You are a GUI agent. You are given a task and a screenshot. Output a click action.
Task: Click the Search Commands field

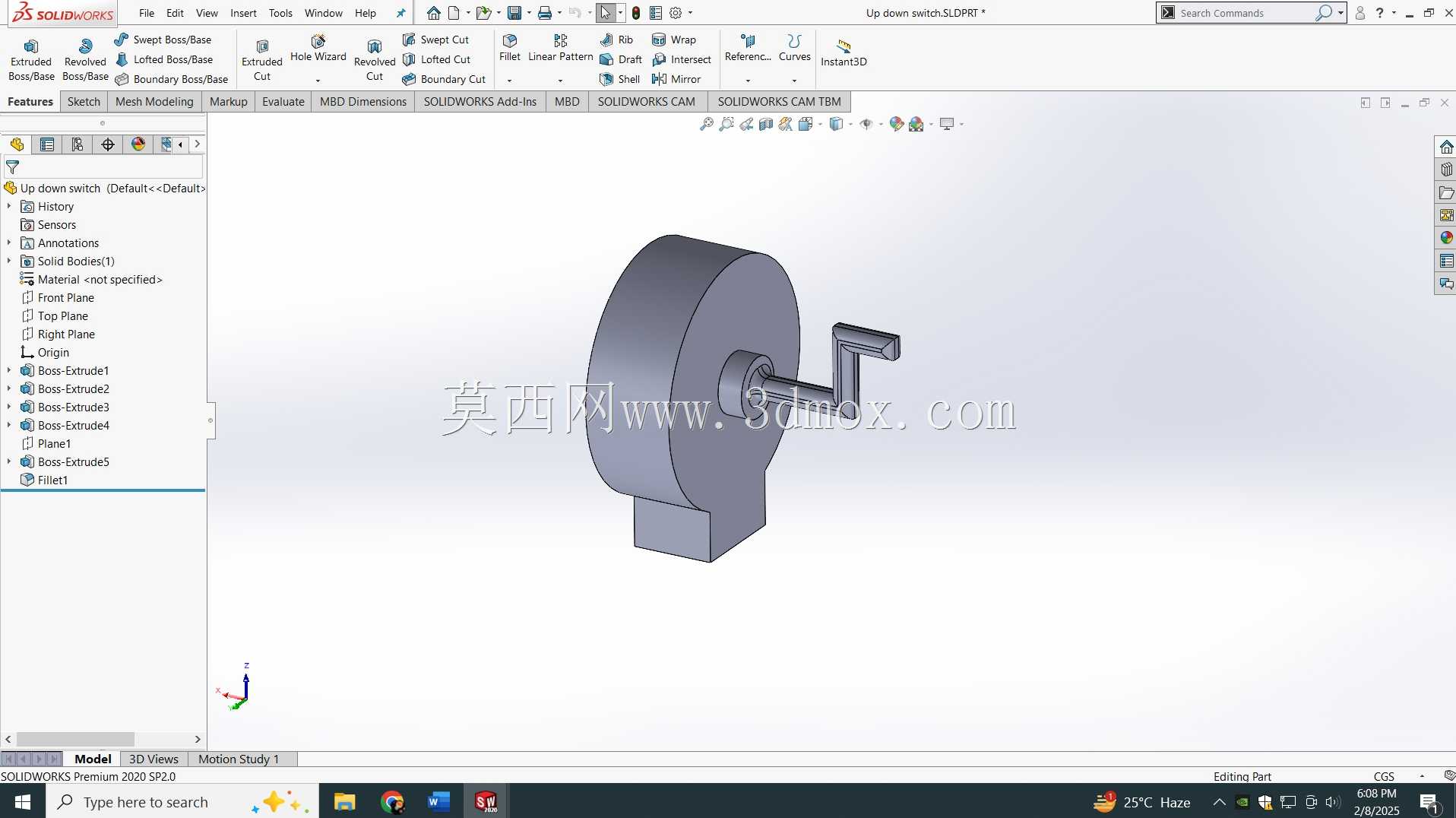(x=1246, y=13)
